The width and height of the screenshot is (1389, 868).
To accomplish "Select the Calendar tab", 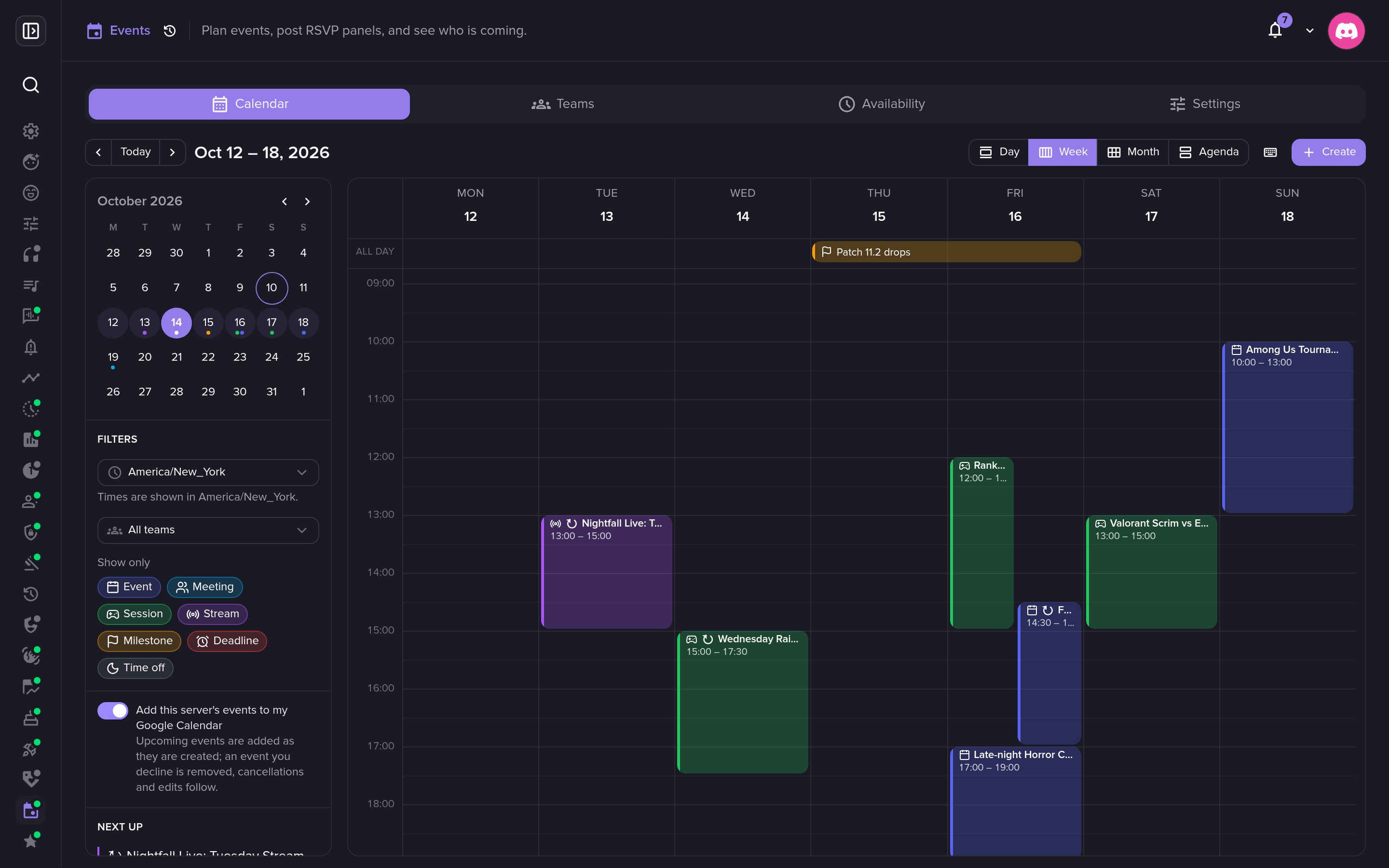I will pos(249,104).
